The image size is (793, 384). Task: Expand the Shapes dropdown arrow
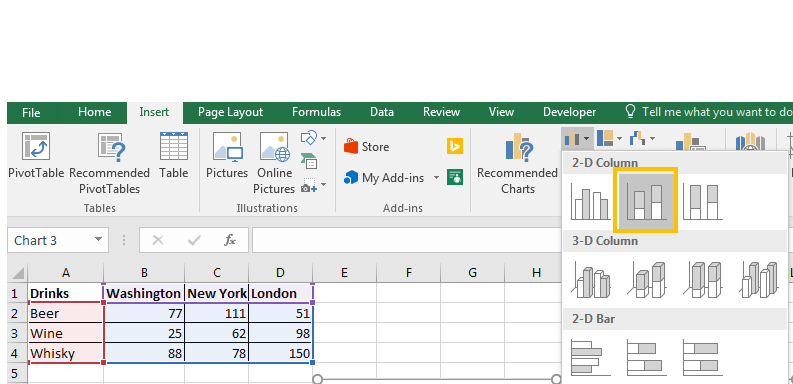click(x=323, y=138)
